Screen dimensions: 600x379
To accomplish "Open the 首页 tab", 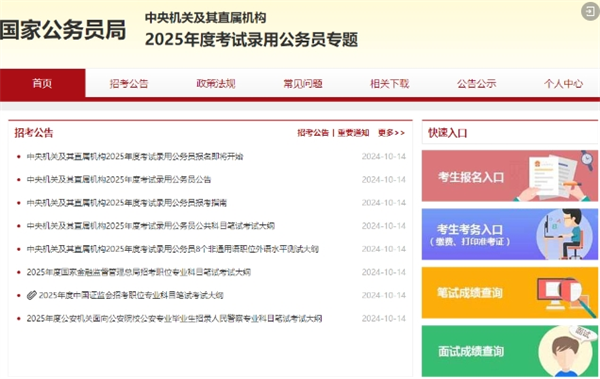I will tap(42, 83).
